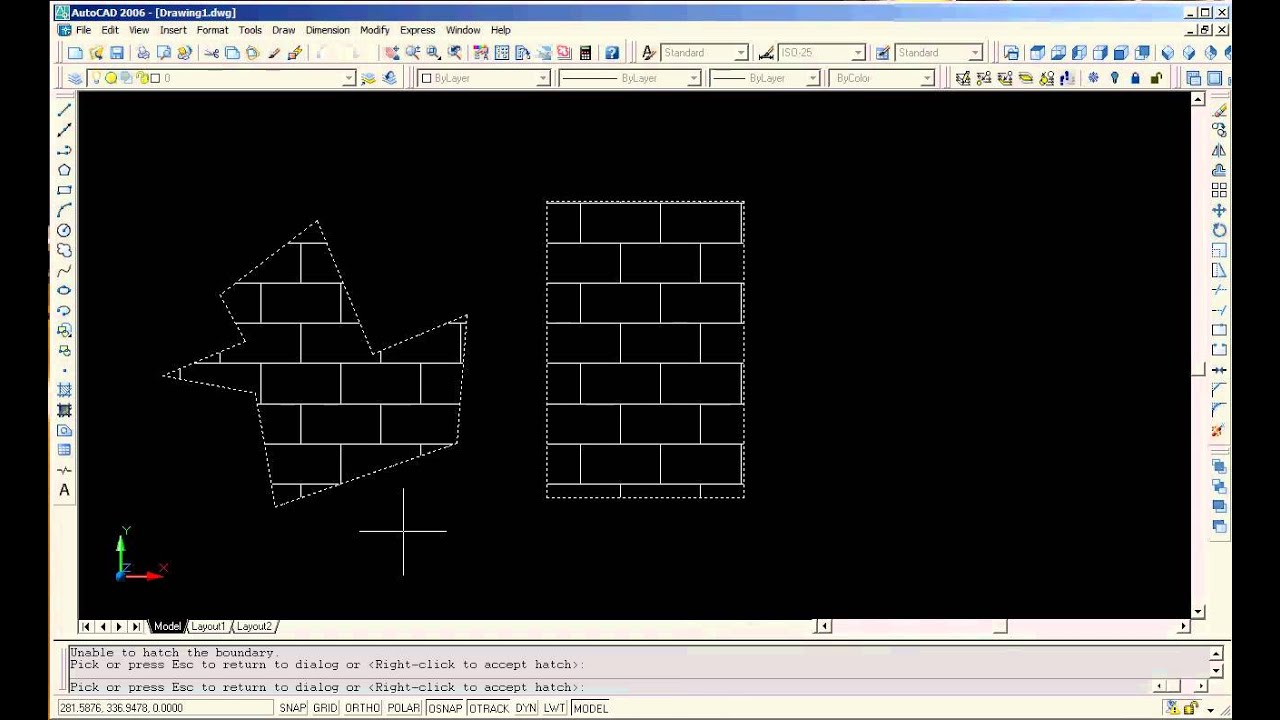Toggle OSNAP in status bar
Viewport: 1280px width, 720px height.
(x=445, y=708)
